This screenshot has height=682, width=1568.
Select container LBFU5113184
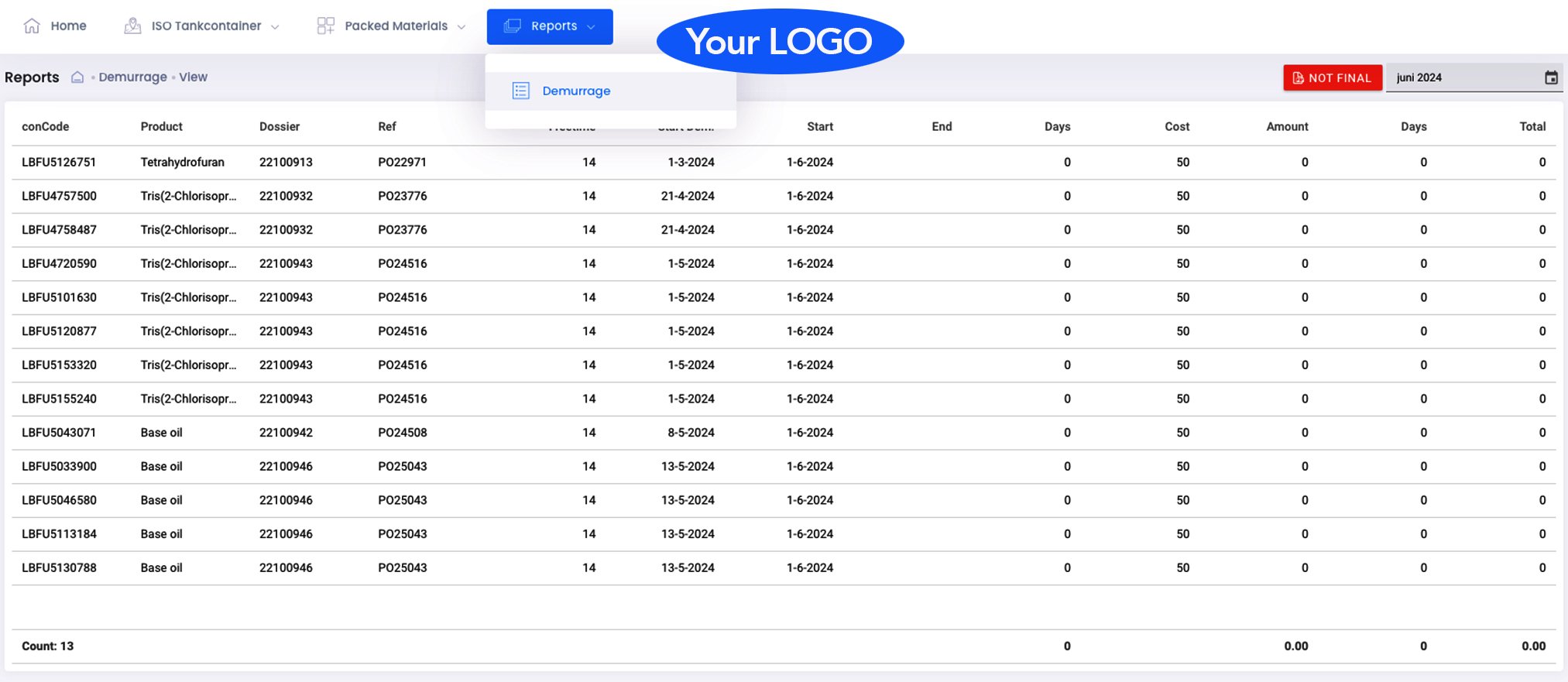(59, 534)
